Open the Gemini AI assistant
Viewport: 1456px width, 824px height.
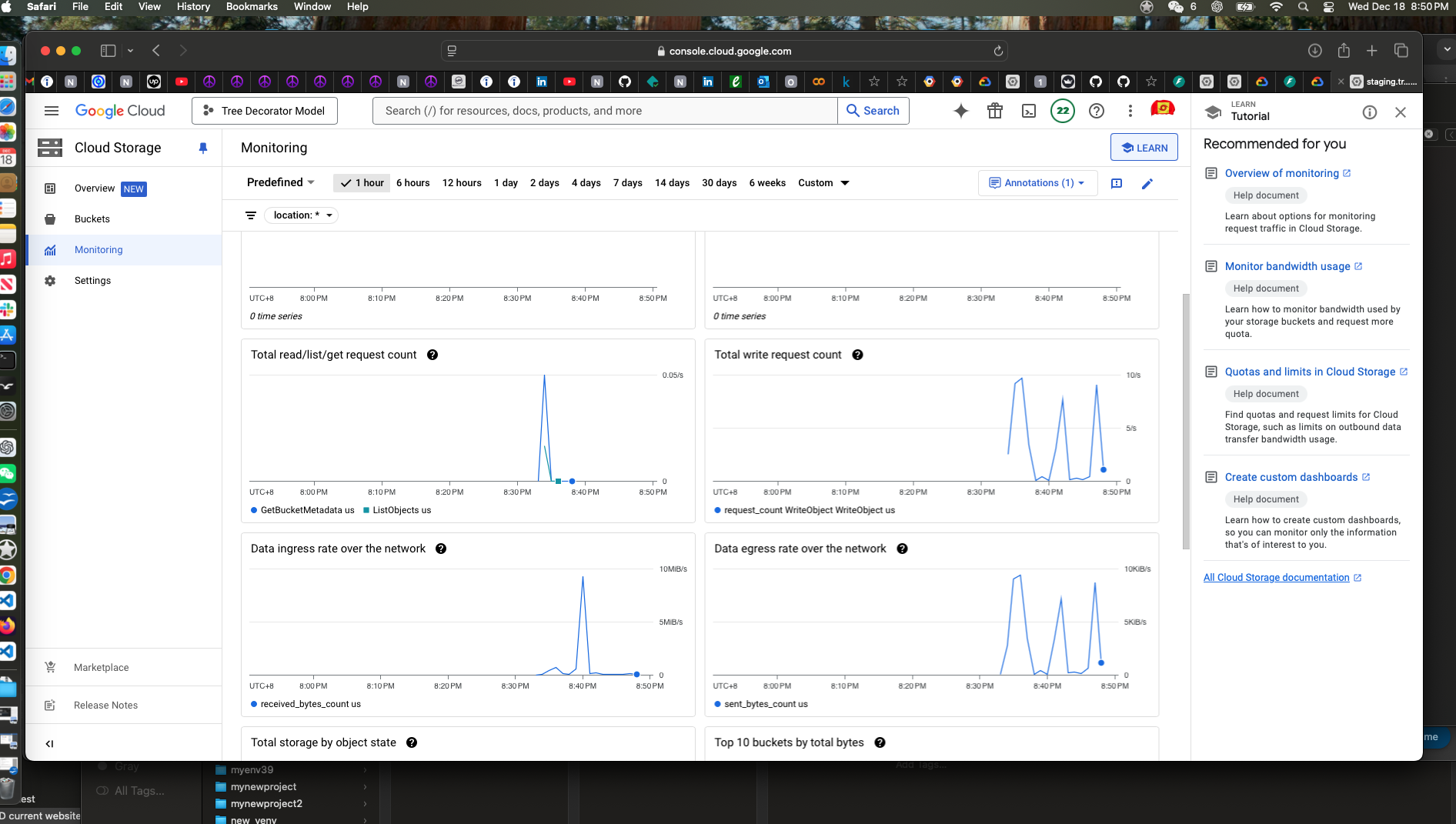(x=960, y=111)
